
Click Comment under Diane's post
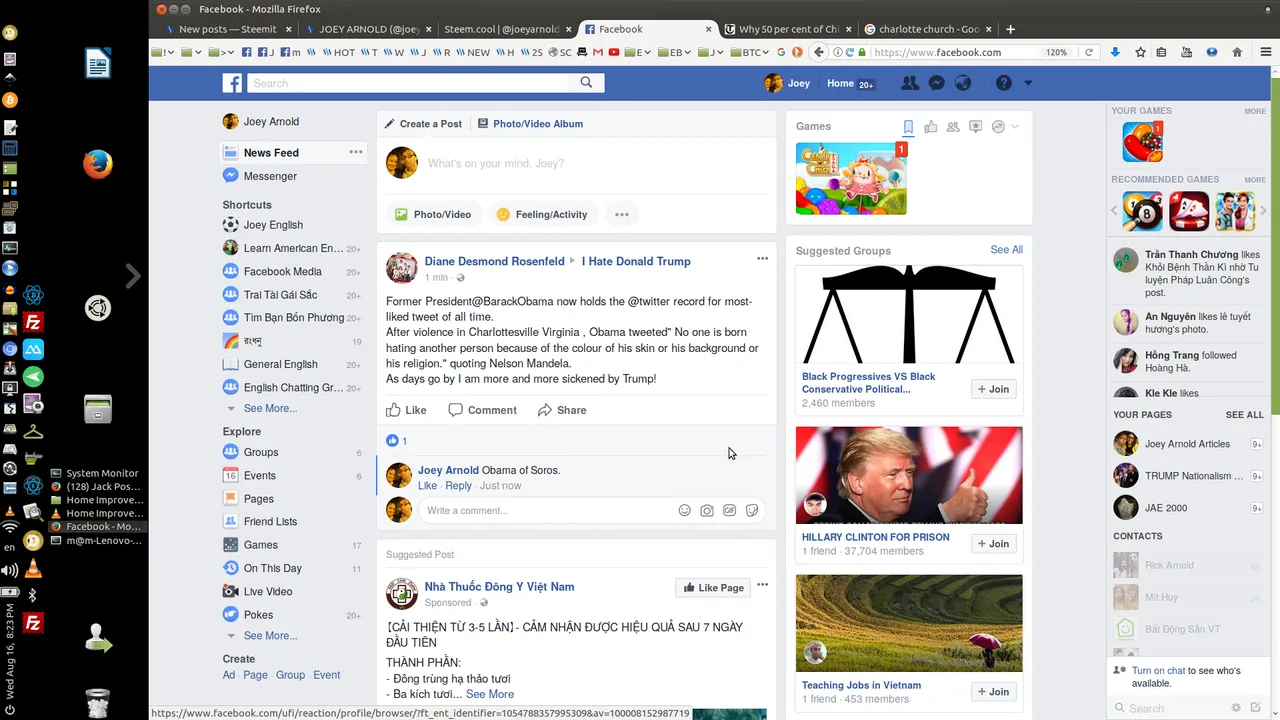click(x=483, y=410)
